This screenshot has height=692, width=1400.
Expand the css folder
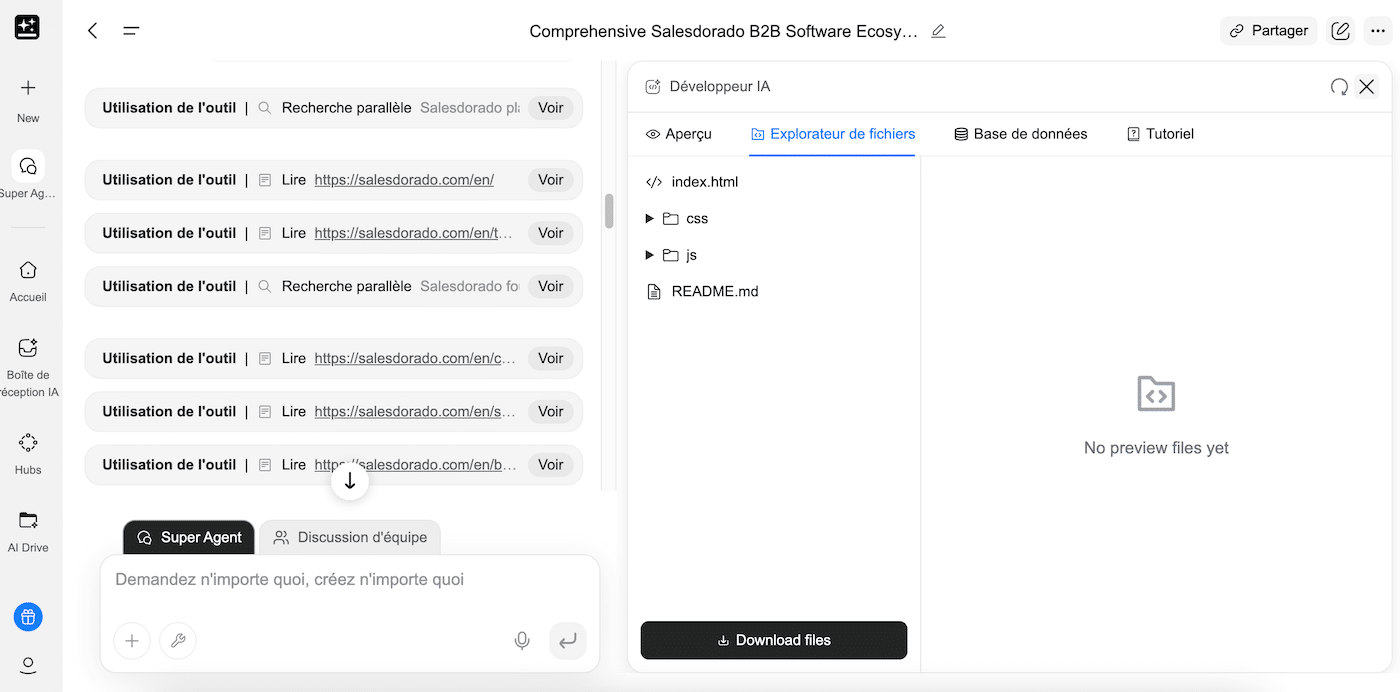pyautogui.click(x=650, y=219)
